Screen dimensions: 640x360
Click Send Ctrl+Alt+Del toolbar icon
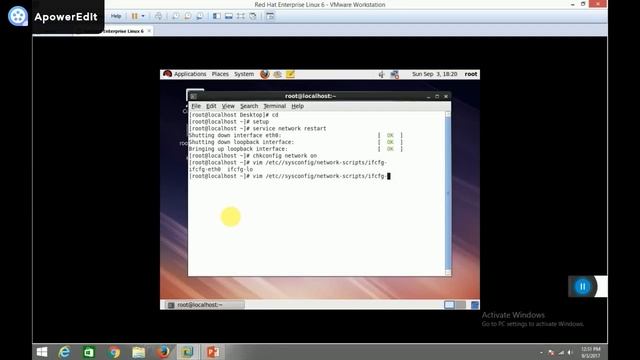pos(158,16)
